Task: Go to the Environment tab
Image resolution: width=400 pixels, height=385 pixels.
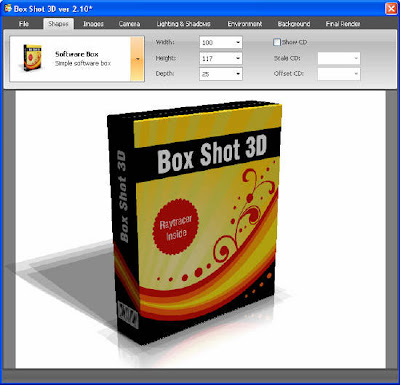Action: click(x=245, y=24)
